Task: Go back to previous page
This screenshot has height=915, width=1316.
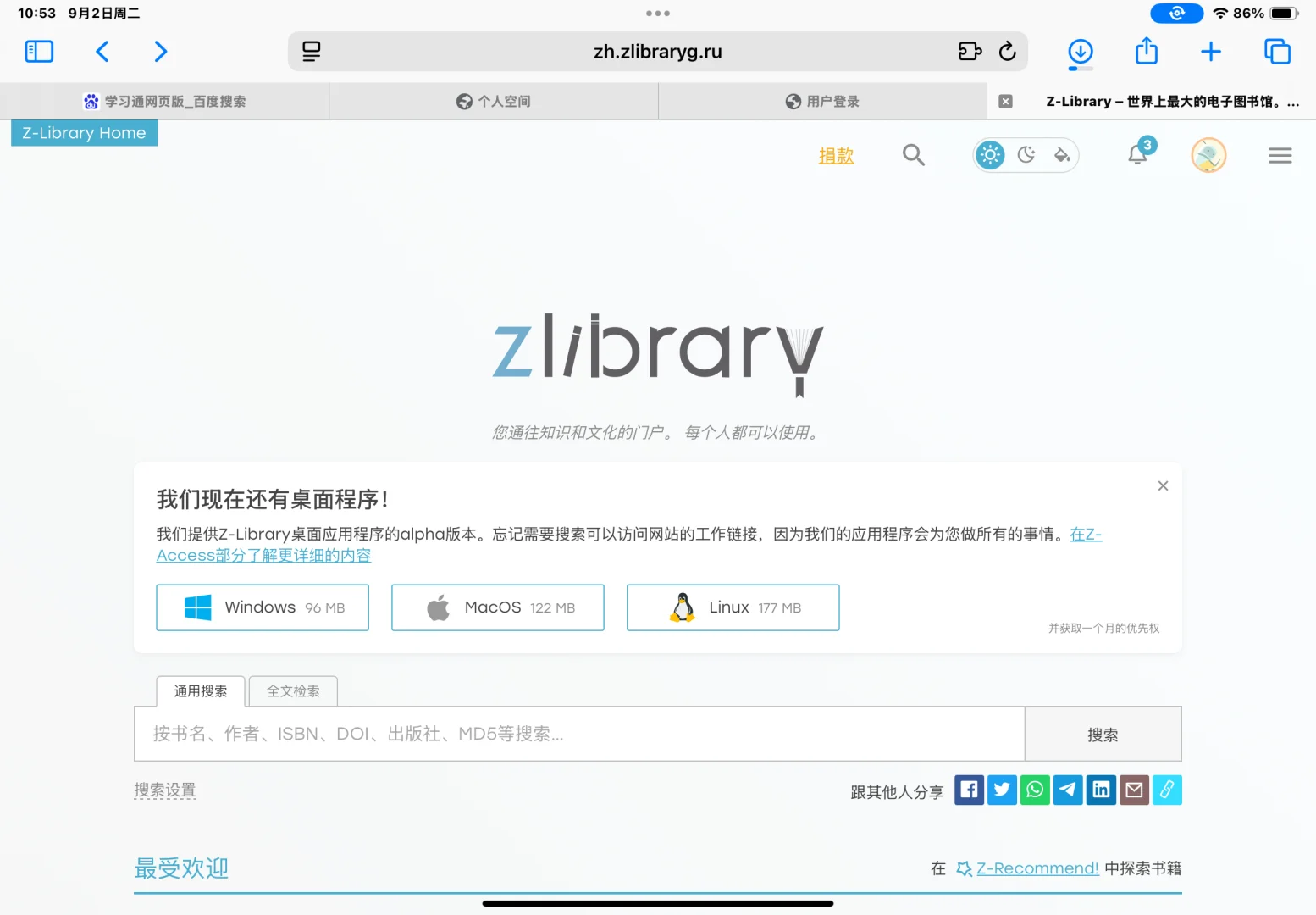Action: [x=102, y=52]
